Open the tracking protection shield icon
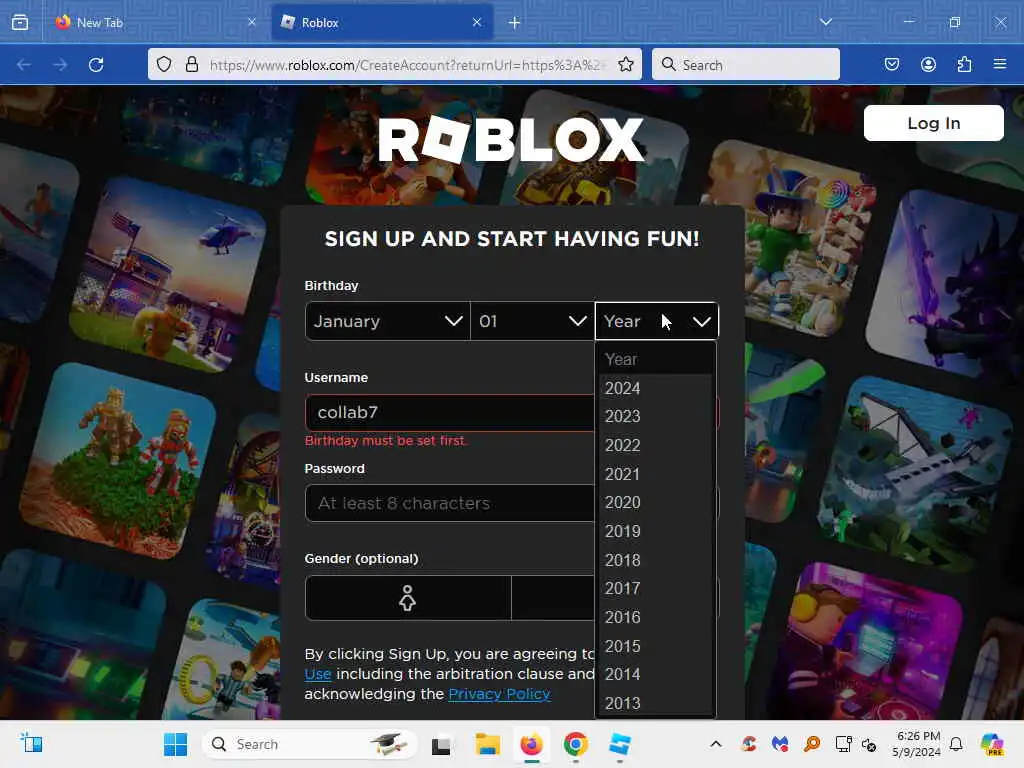The height and width of the screenshot is (768, 1024). [164, 65]
